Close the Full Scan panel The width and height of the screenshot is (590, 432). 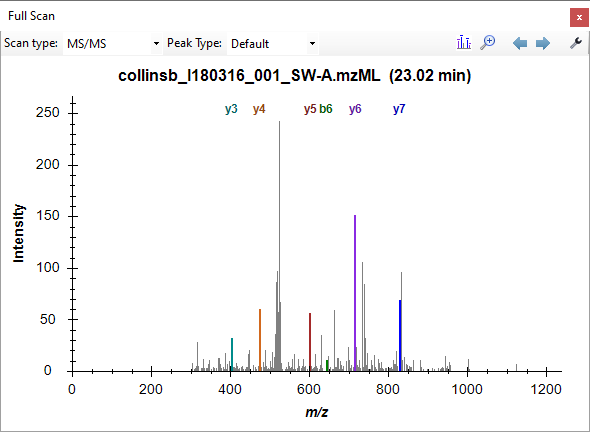pos(579,18)
